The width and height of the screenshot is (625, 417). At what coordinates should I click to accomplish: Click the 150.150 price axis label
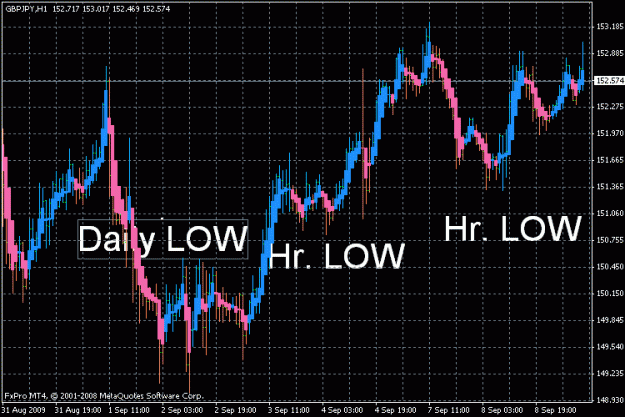(x=610, y=293)
